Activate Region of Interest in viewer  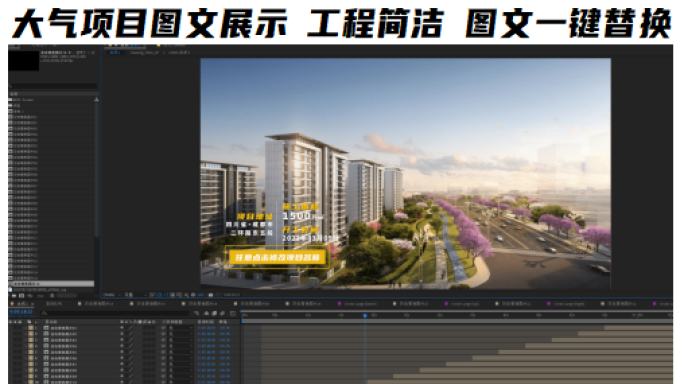point(172,295)
